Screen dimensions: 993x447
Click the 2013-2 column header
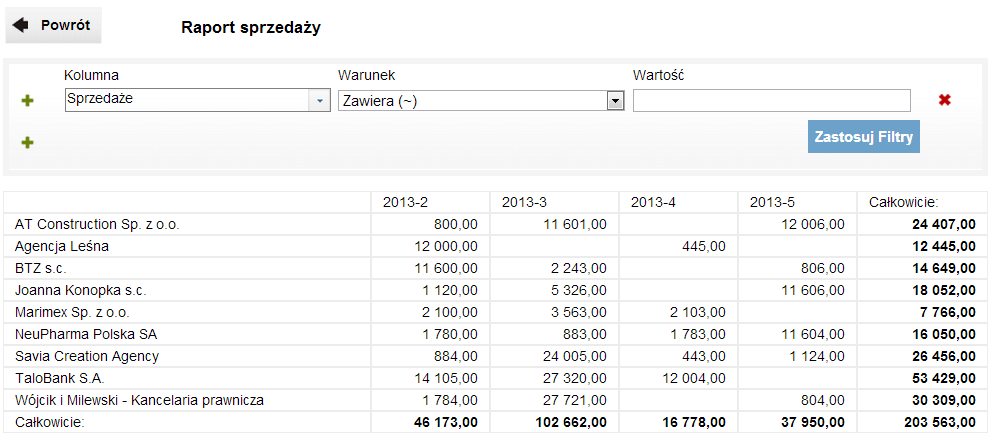(405, 202)
